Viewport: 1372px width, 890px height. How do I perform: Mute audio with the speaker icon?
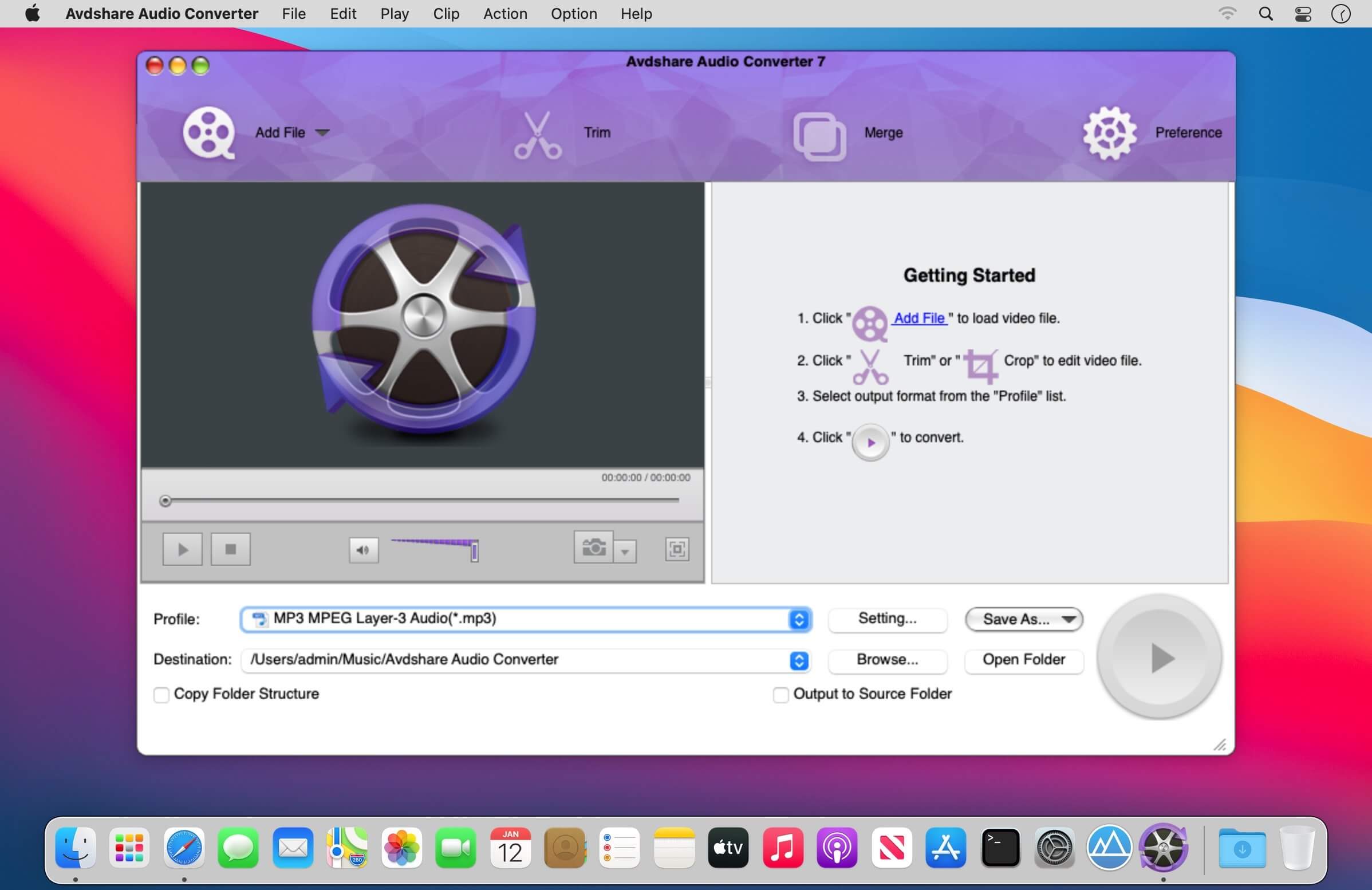(x=363, y=550)
